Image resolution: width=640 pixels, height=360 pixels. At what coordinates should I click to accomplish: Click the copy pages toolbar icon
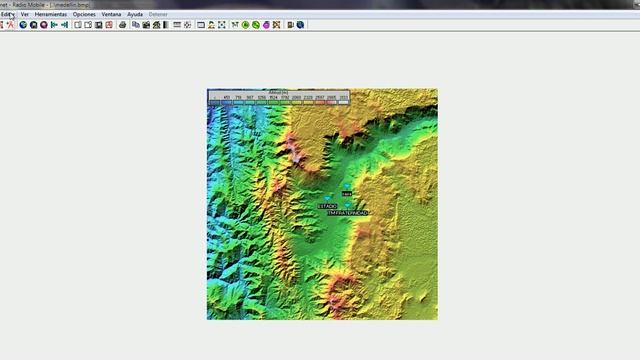pos(136,25)
